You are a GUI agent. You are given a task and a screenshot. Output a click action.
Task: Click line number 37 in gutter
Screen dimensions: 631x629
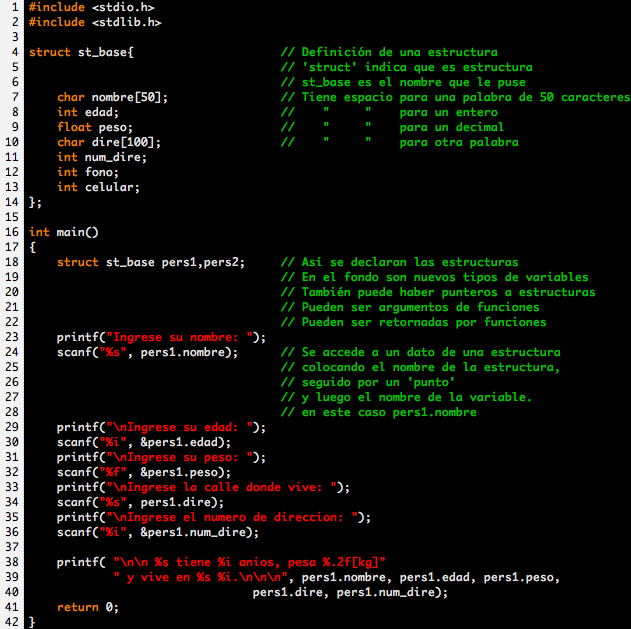[12, 547]
